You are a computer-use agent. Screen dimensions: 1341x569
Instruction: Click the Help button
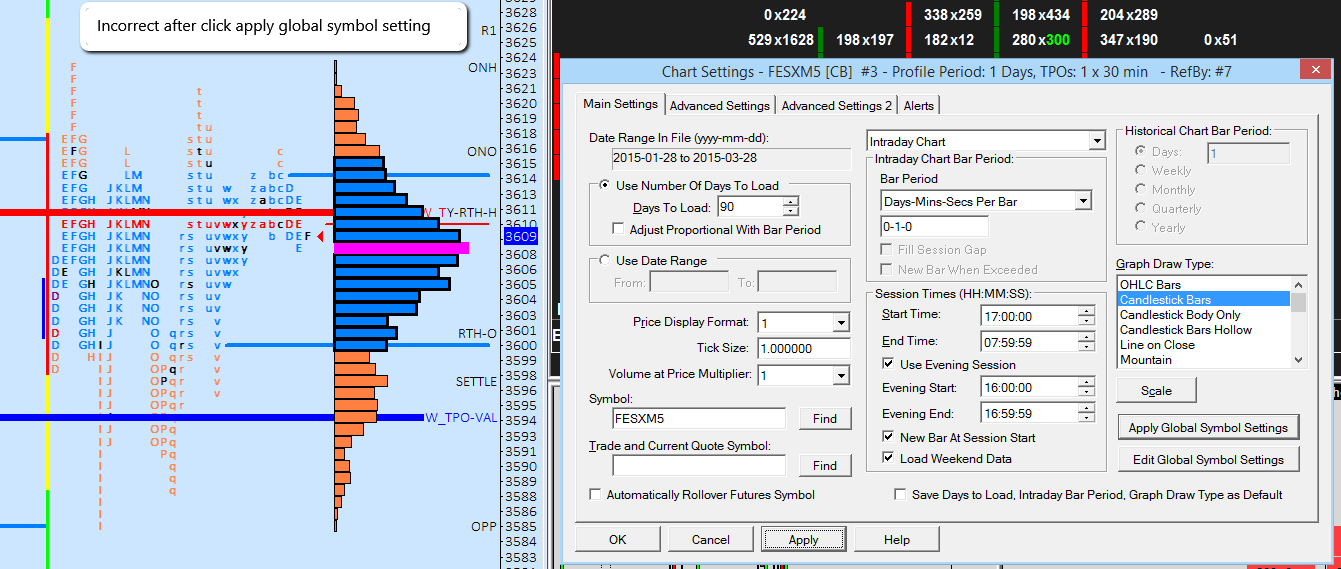[896, 539]
